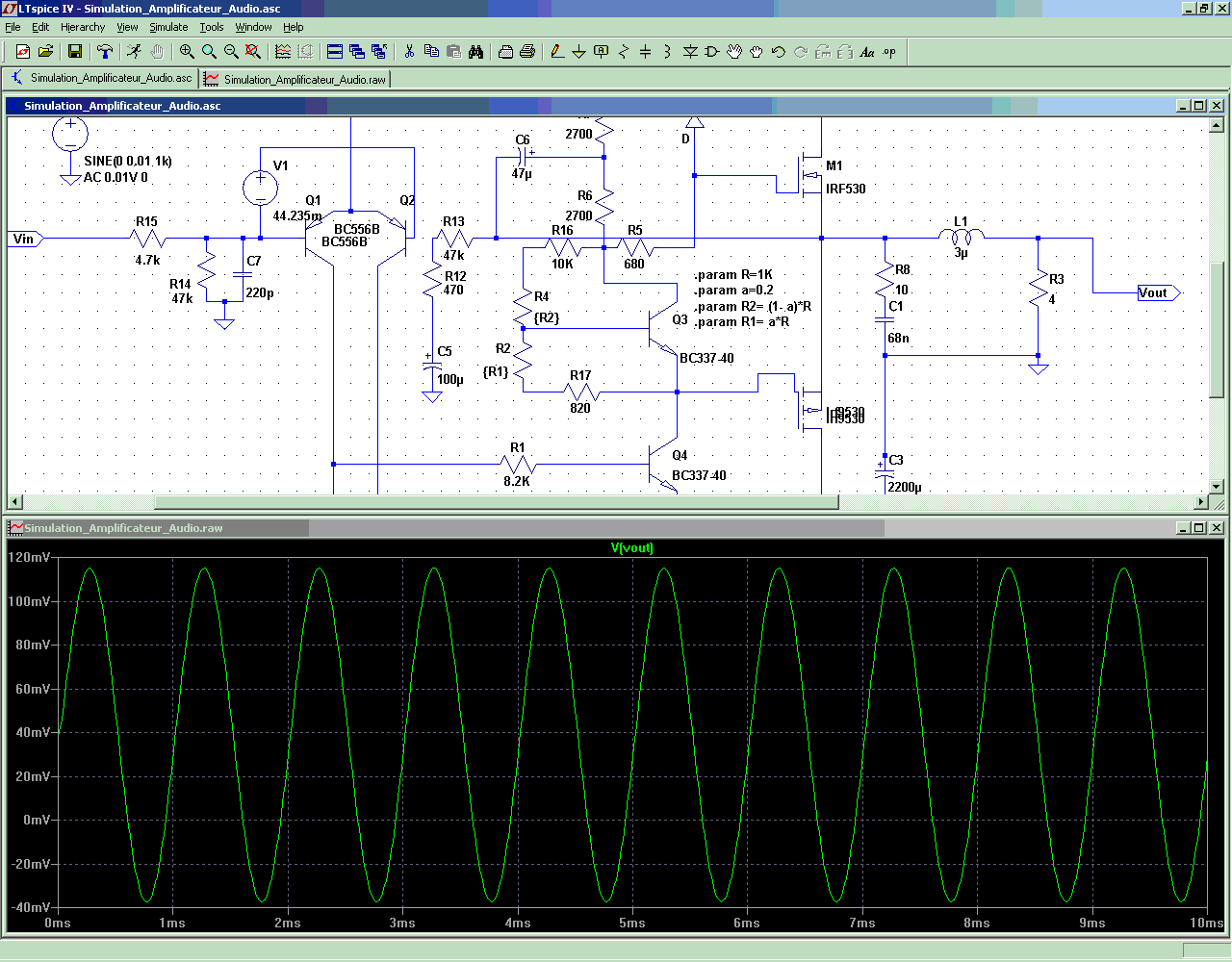Click schematic vertical scrollbar down arrow

click(x=1217, y=487)
